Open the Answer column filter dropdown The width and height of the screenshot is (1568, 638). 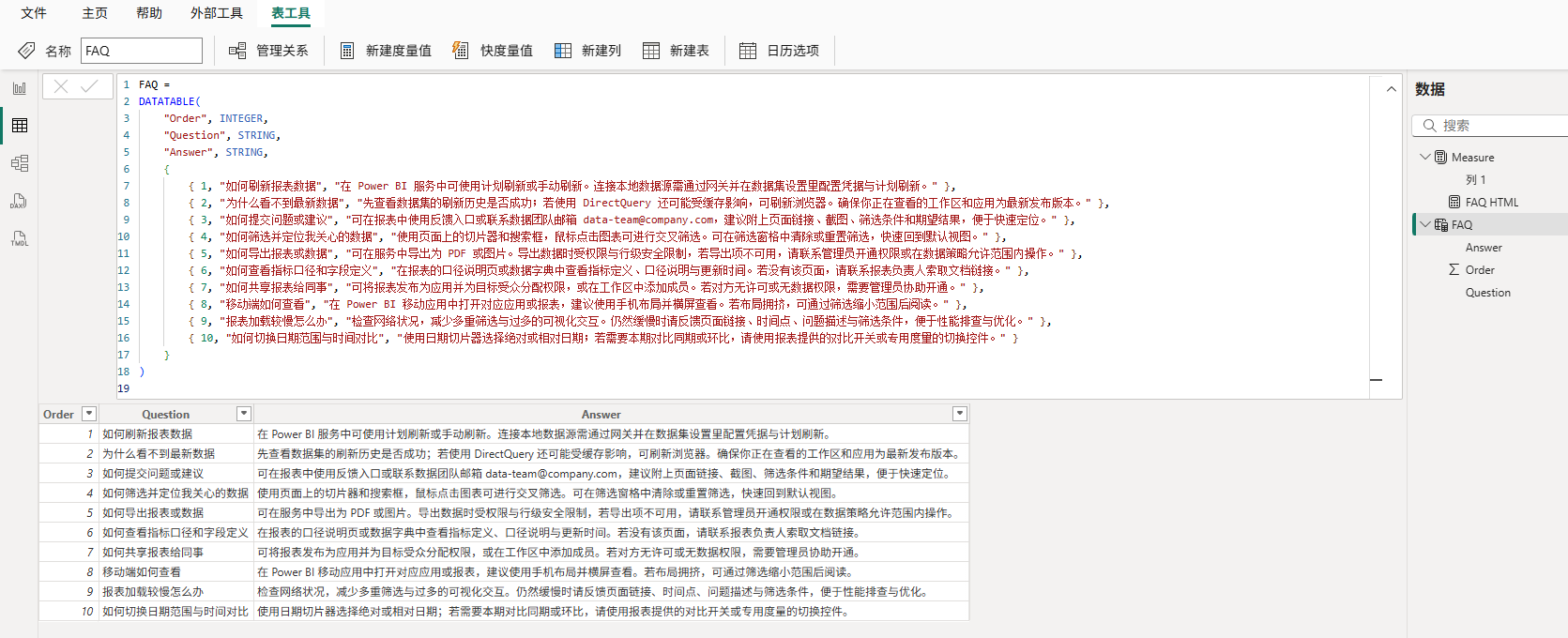tap(959, 414)
